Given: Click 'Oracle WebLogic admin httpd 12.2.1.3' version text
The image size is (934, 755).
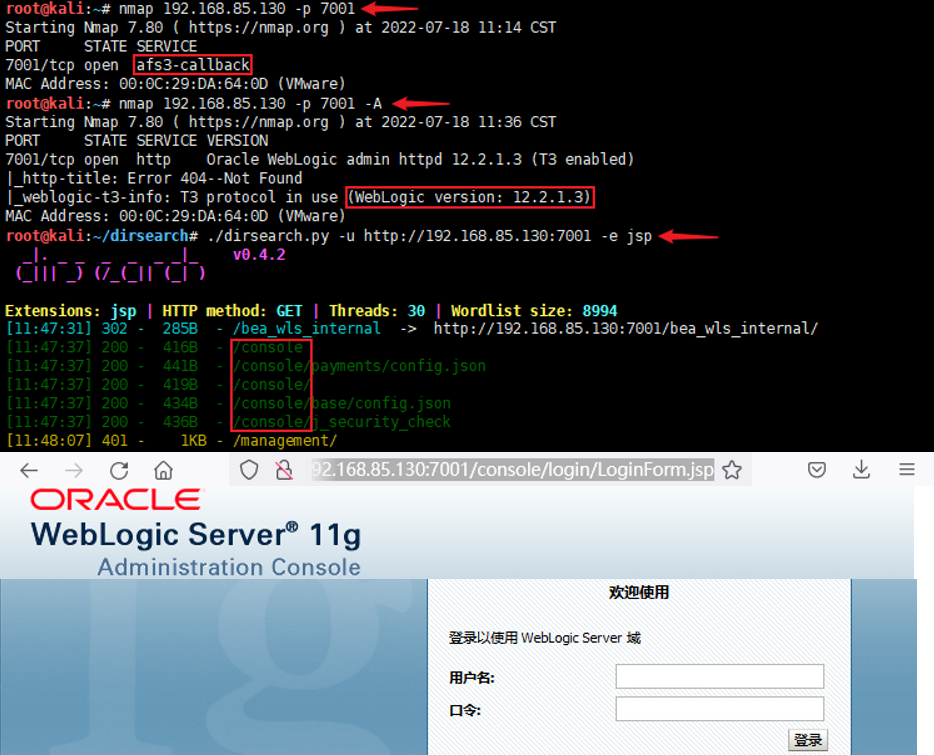Looking at the screenshot, I should (x=364, y=160).
